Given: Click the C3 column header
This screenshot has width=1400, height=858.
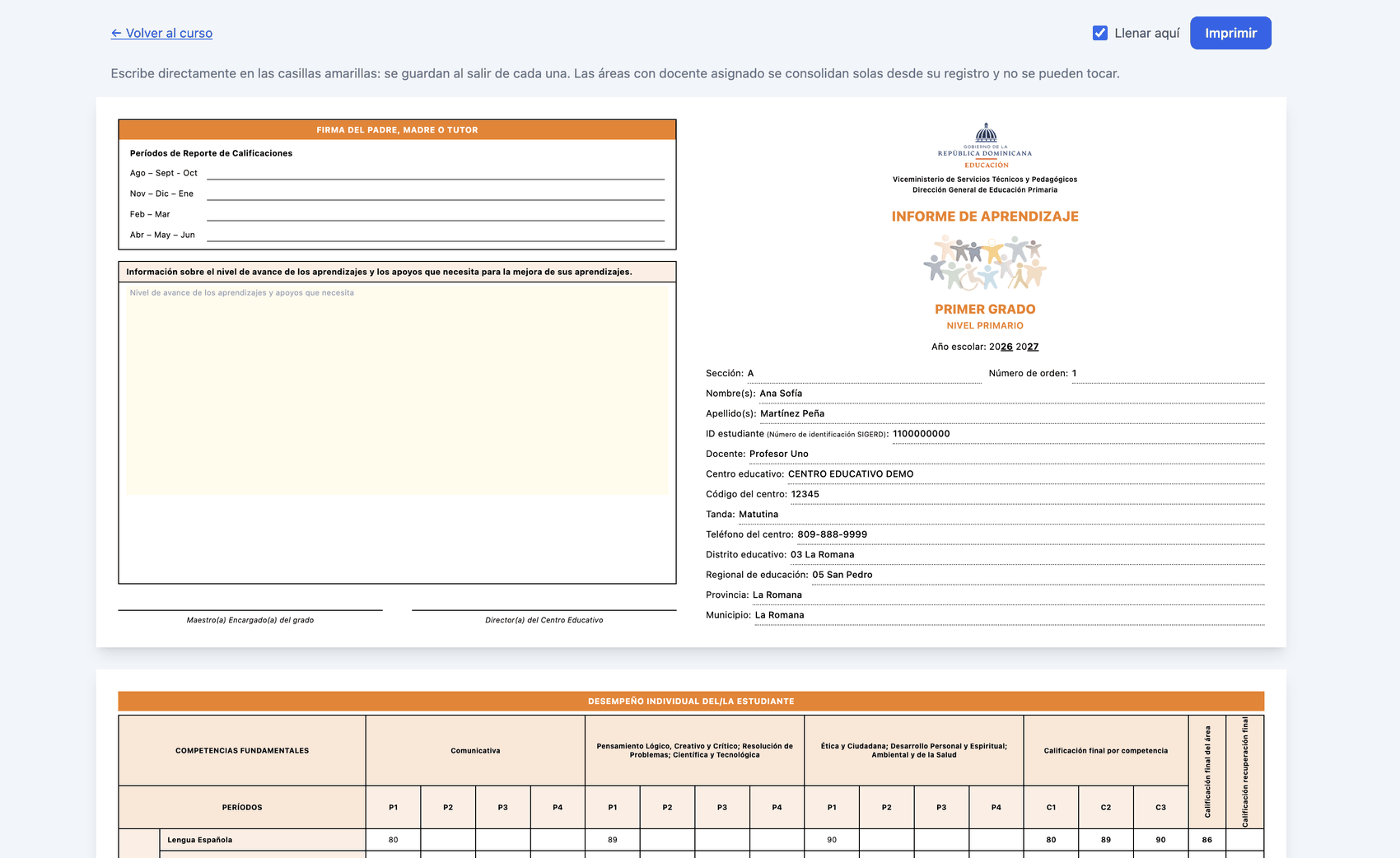Looking at the screenshot, I should (1160, 808).
